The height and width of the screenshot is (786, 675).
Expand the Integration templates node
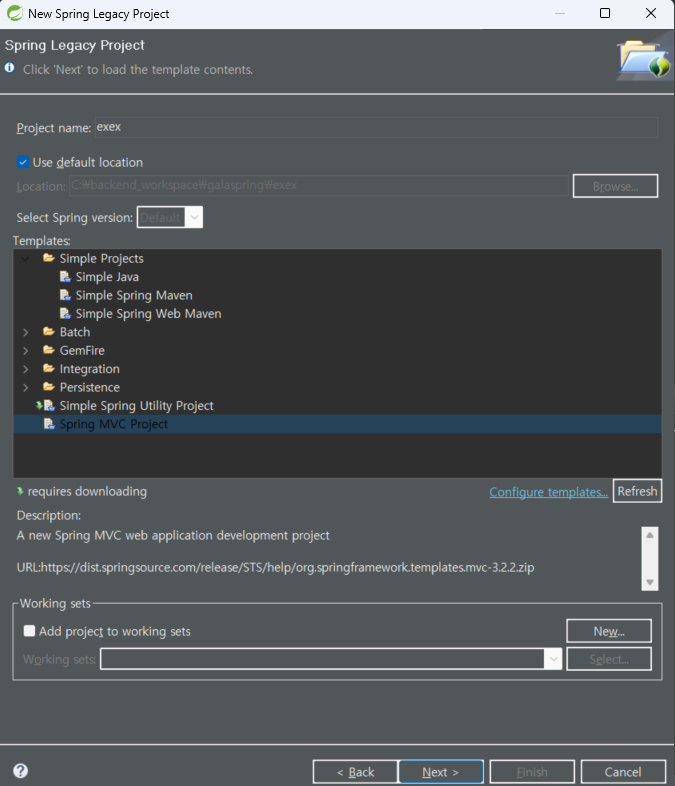(x=26, y=369)
